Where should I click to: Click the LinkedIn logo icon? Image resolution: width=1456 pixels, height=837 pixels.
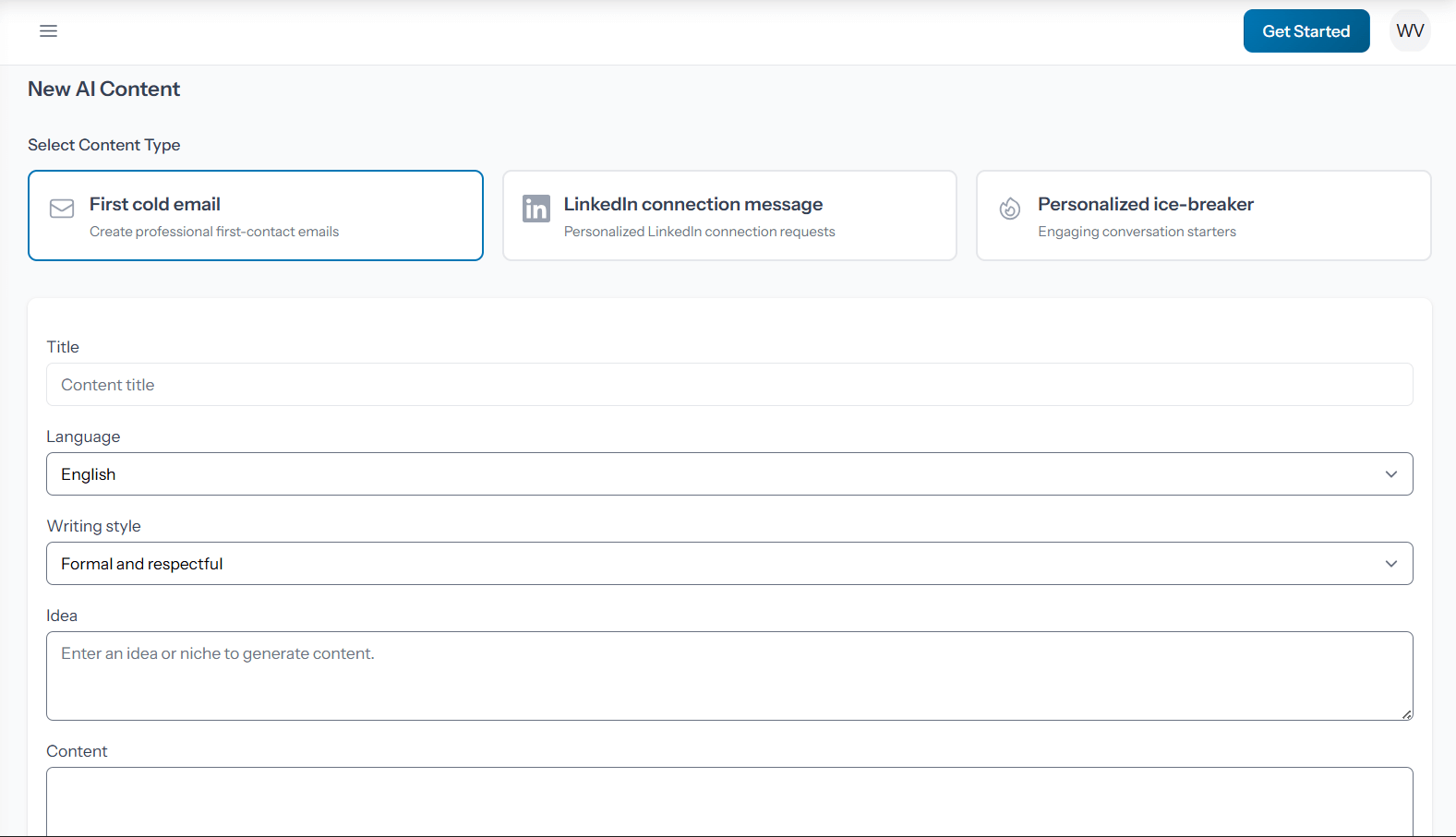pos(535,209)
